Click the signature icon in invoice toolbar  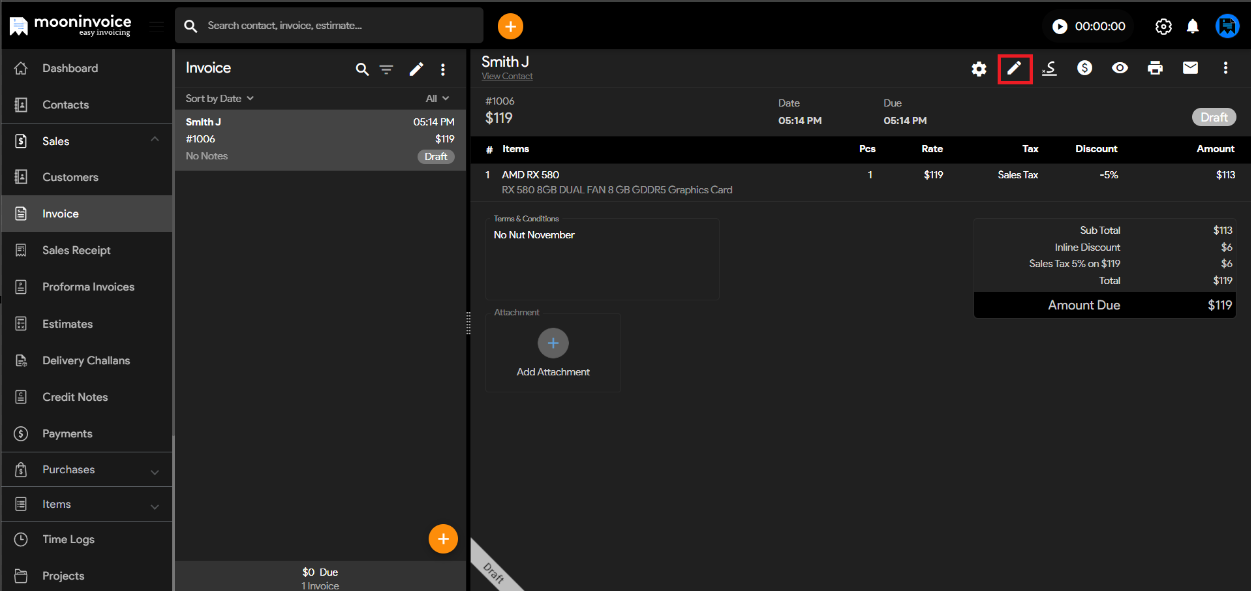click(x=1049, y=68)
